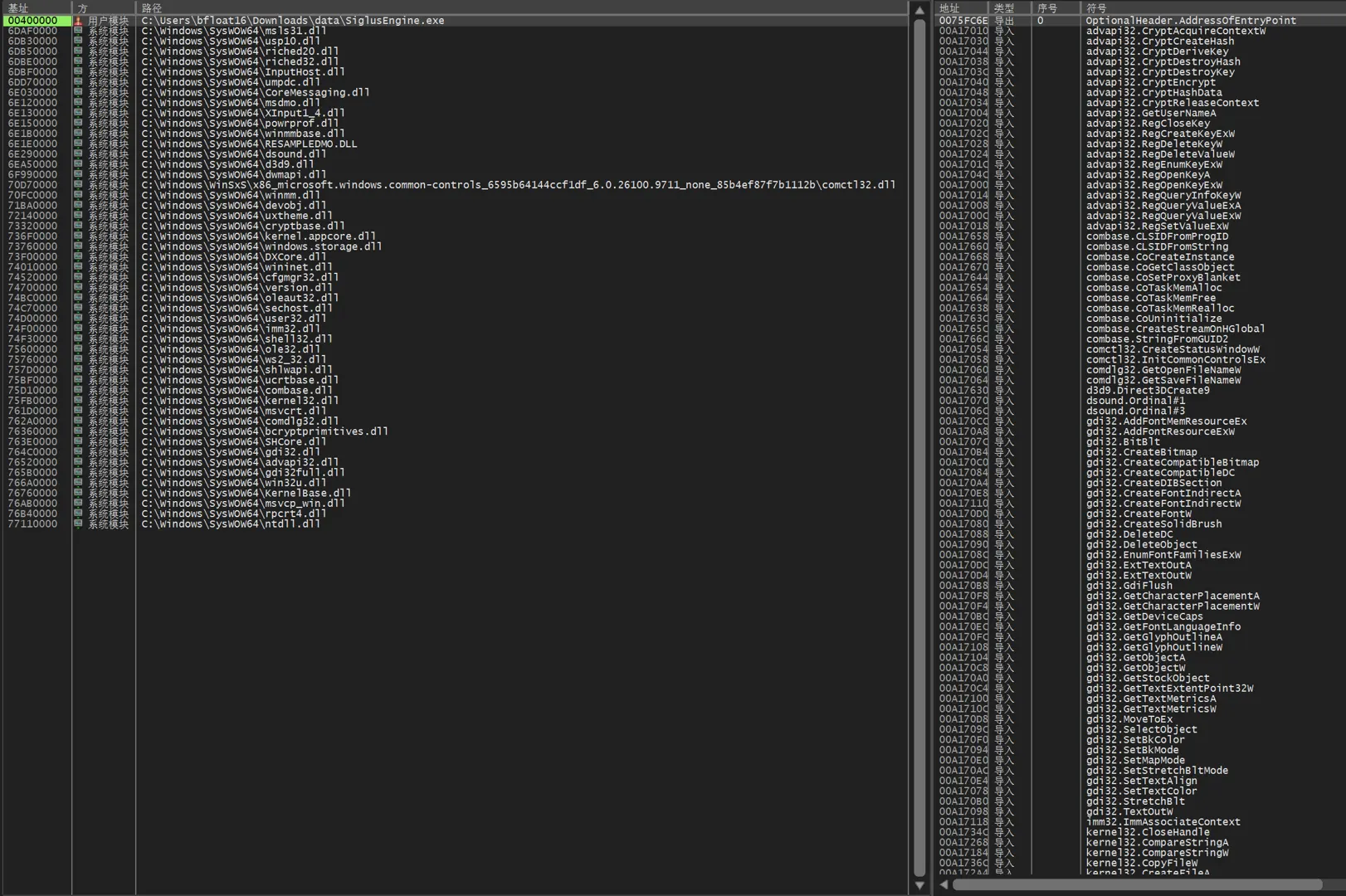The image size is (1346, 896).
Task: Sort modules by the 路径 column header
Action: point(522,8)
